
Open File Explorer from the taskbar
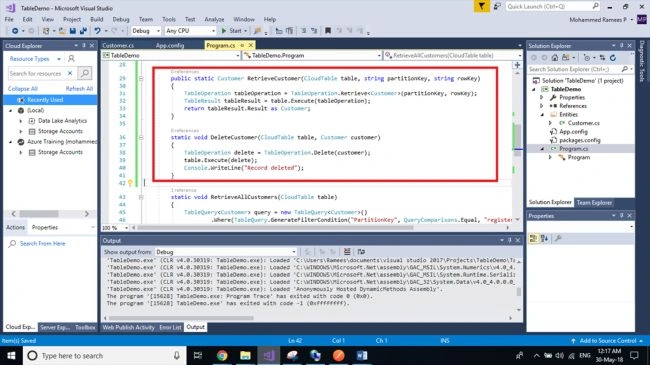point(245,355)
